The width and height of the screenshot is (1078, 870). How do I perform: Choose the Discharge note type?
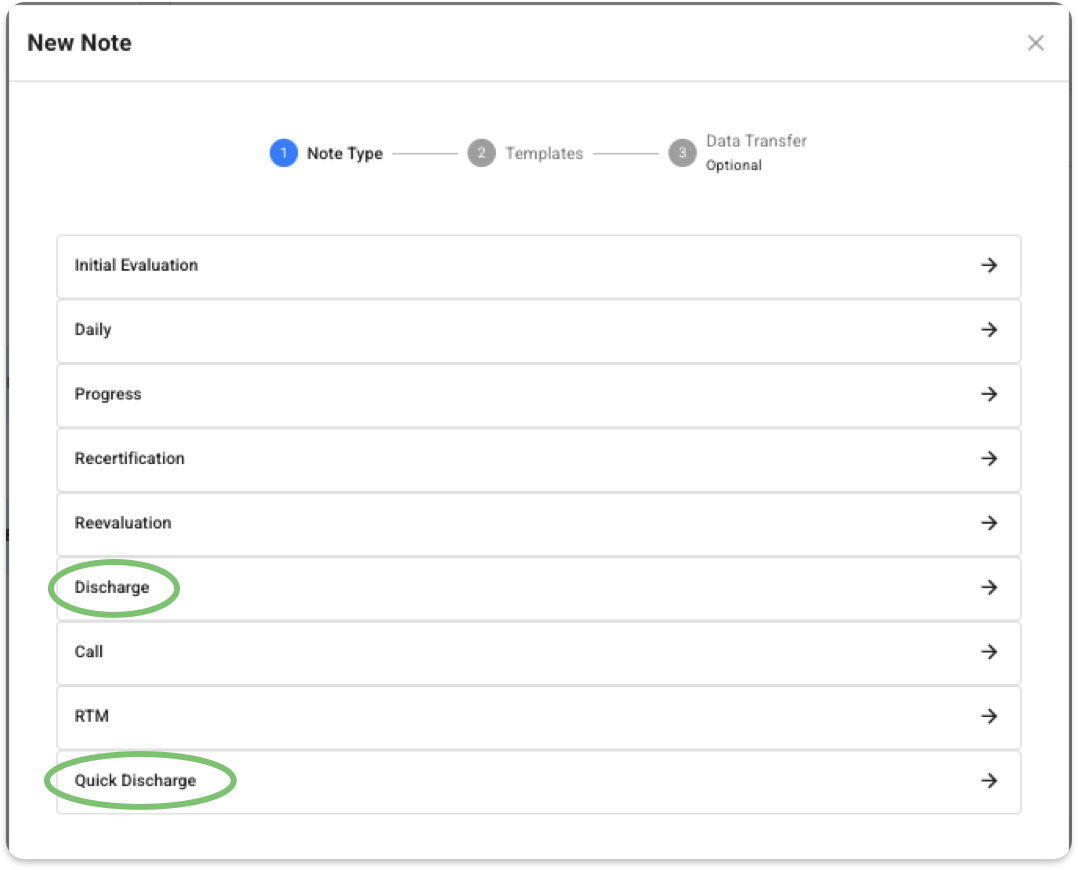click(x=538, y=589)
